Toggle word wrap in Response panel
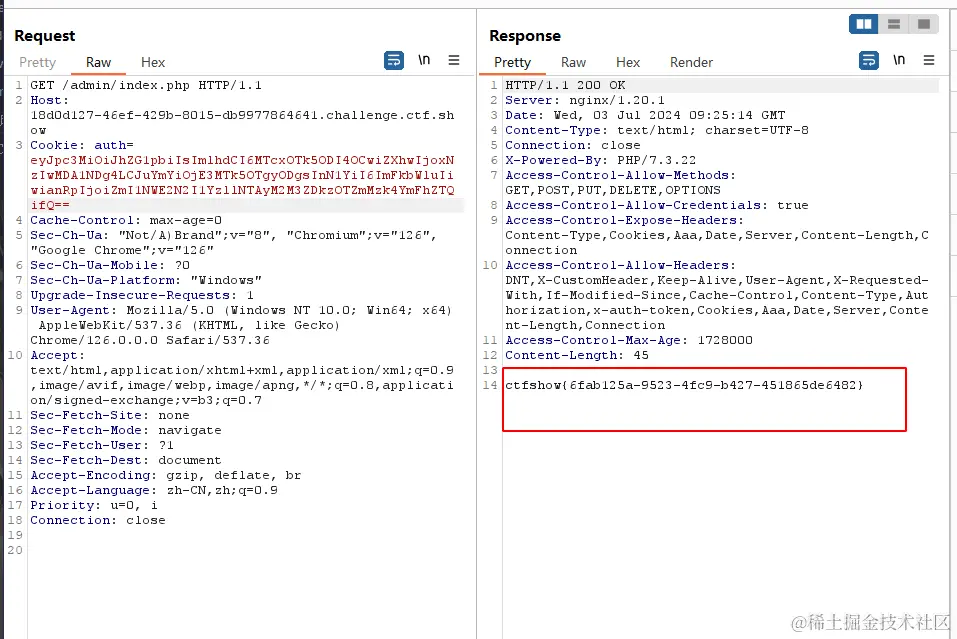The height and width of the screenshot is (639, 957). point(869,60)
